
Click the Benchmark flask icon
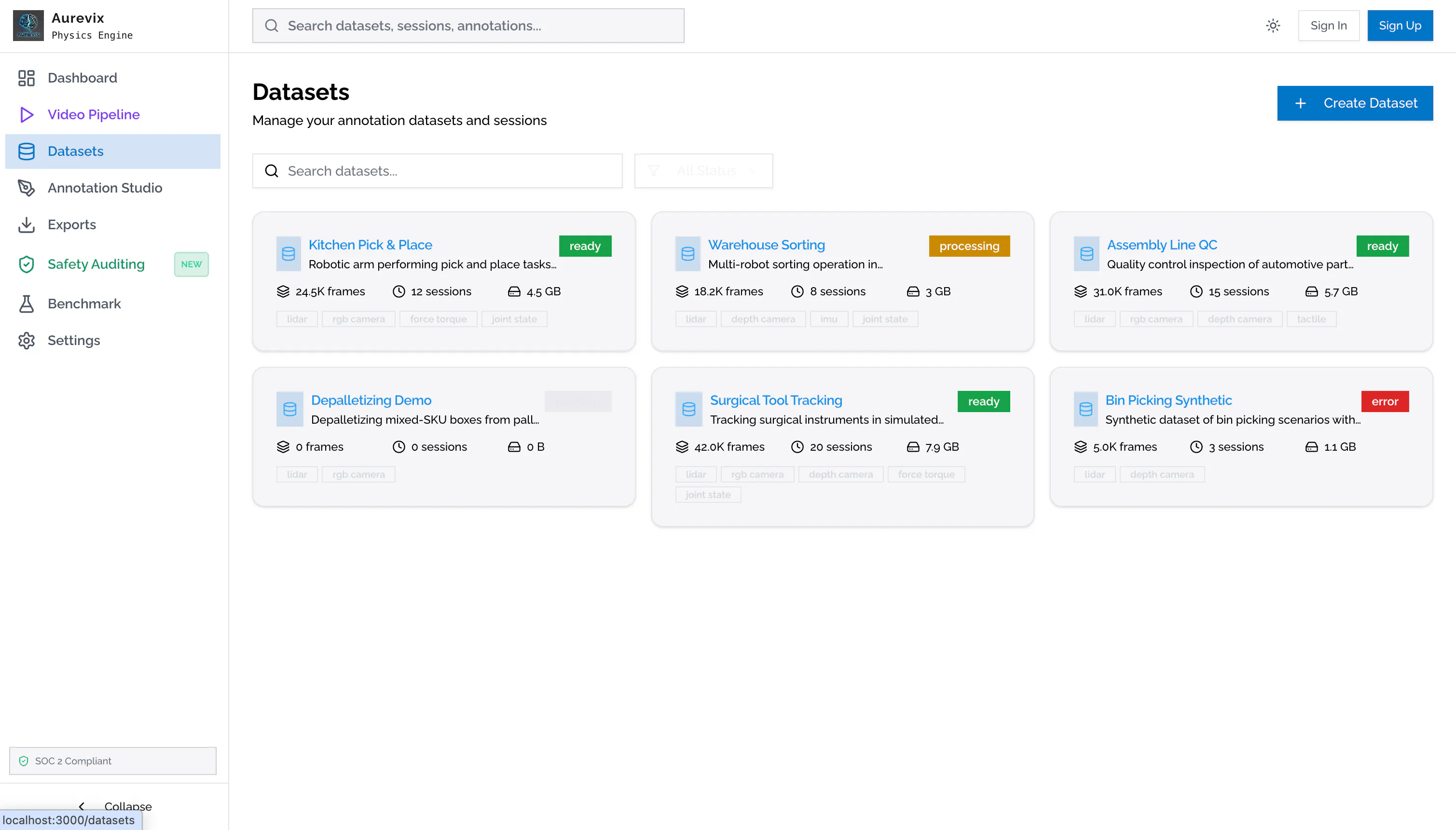(x=26, y=304)
